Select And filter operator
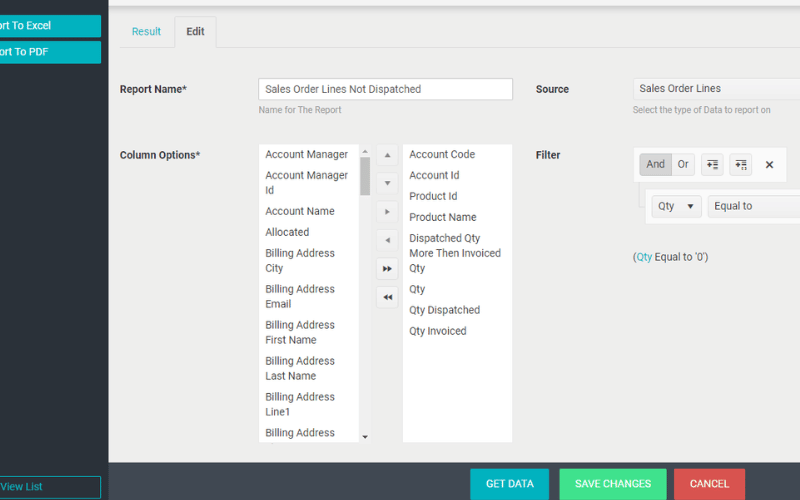The height and width of the screenshot is (500, 800). [x=656, y=164]
